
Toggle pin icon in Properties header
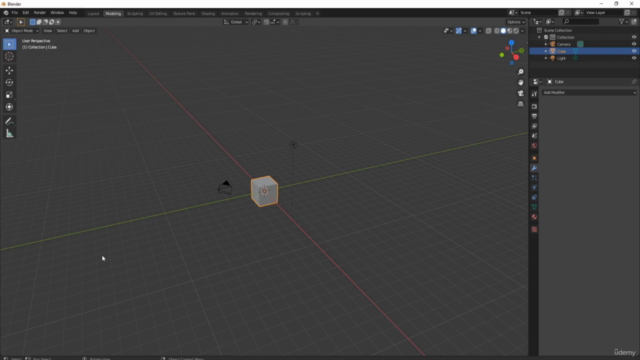click(634, 82)
